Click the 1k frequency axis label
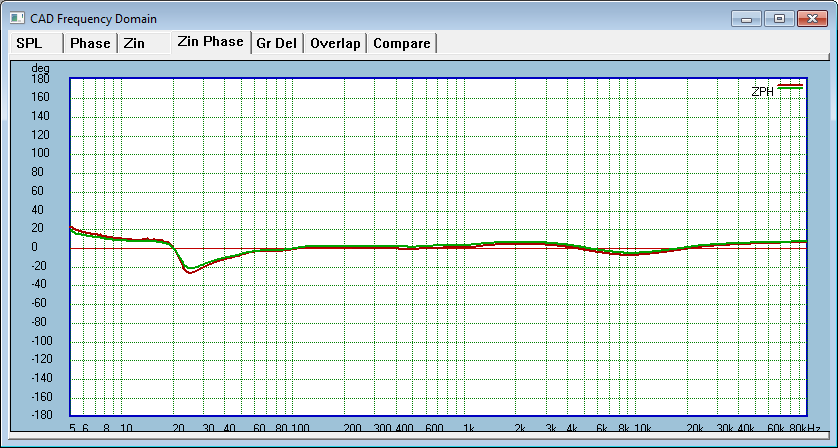 469,428
